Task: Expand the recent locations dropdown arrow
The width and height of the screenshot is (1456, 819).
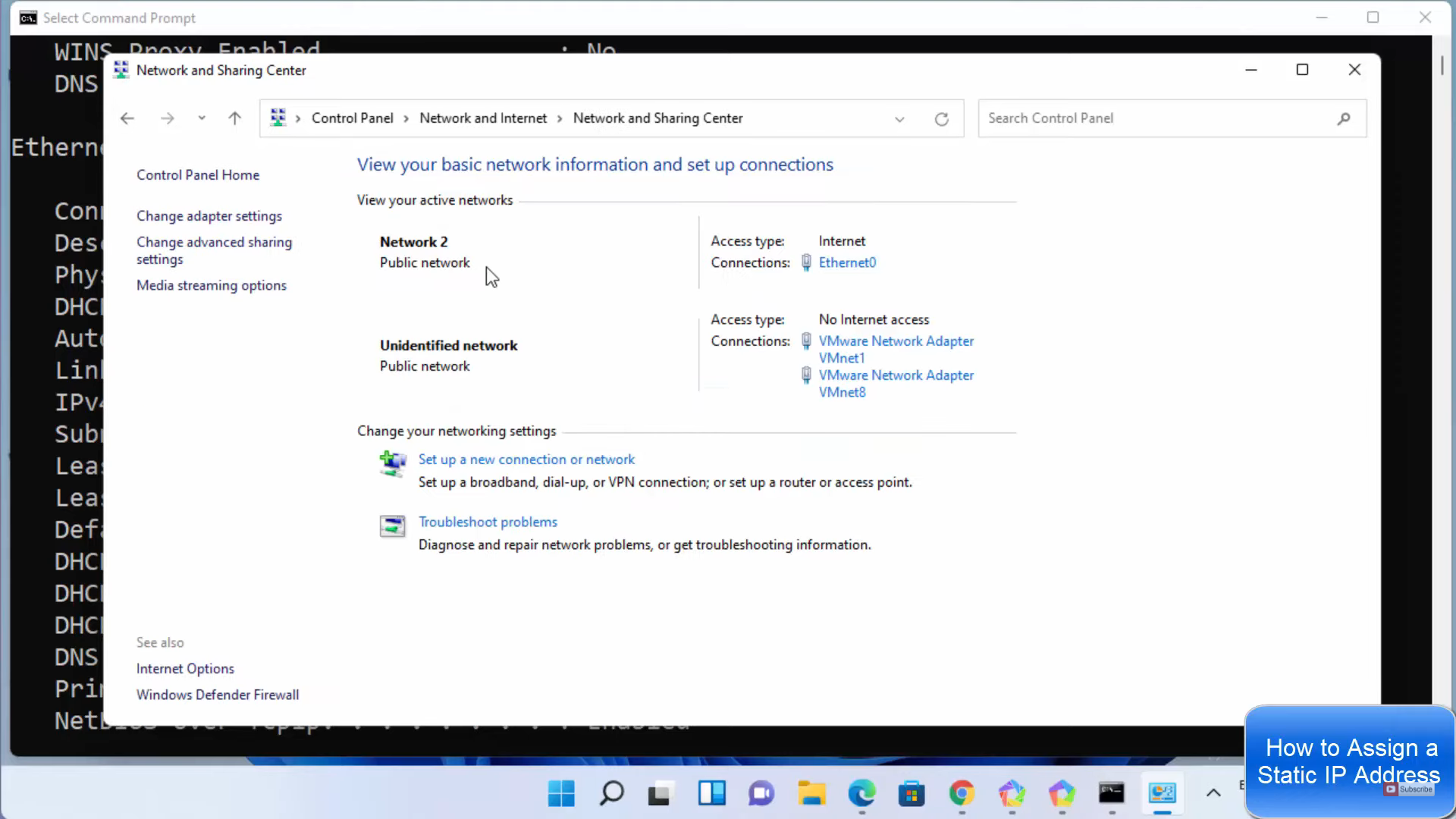Action: point(201,118)
